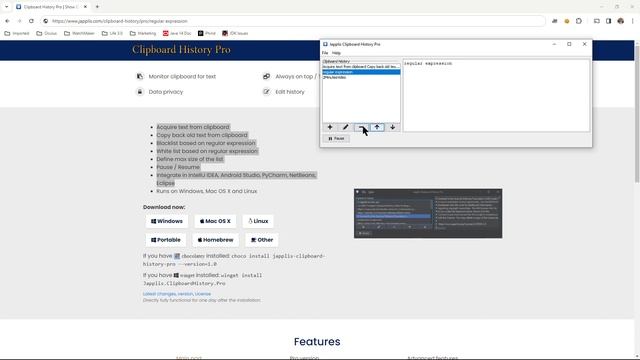This screenshot has width=640, height=360.
Task: Pause clipboard monitoring with Pause button
Action: [336, 139]
